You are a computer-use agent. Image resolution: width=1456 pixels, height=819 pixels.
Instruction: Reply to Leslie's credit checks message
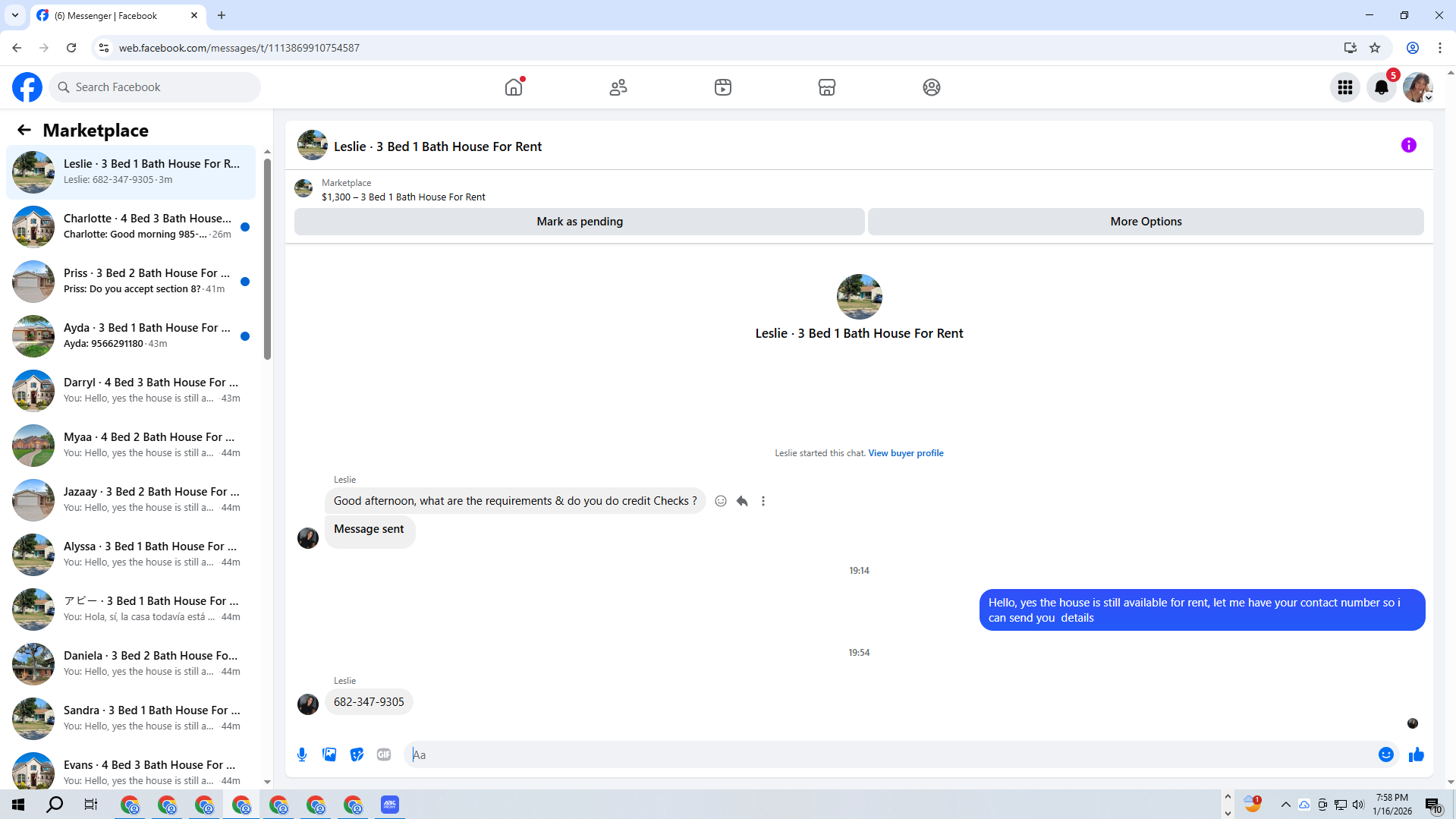pyautogui.click(x=742, y=501)
